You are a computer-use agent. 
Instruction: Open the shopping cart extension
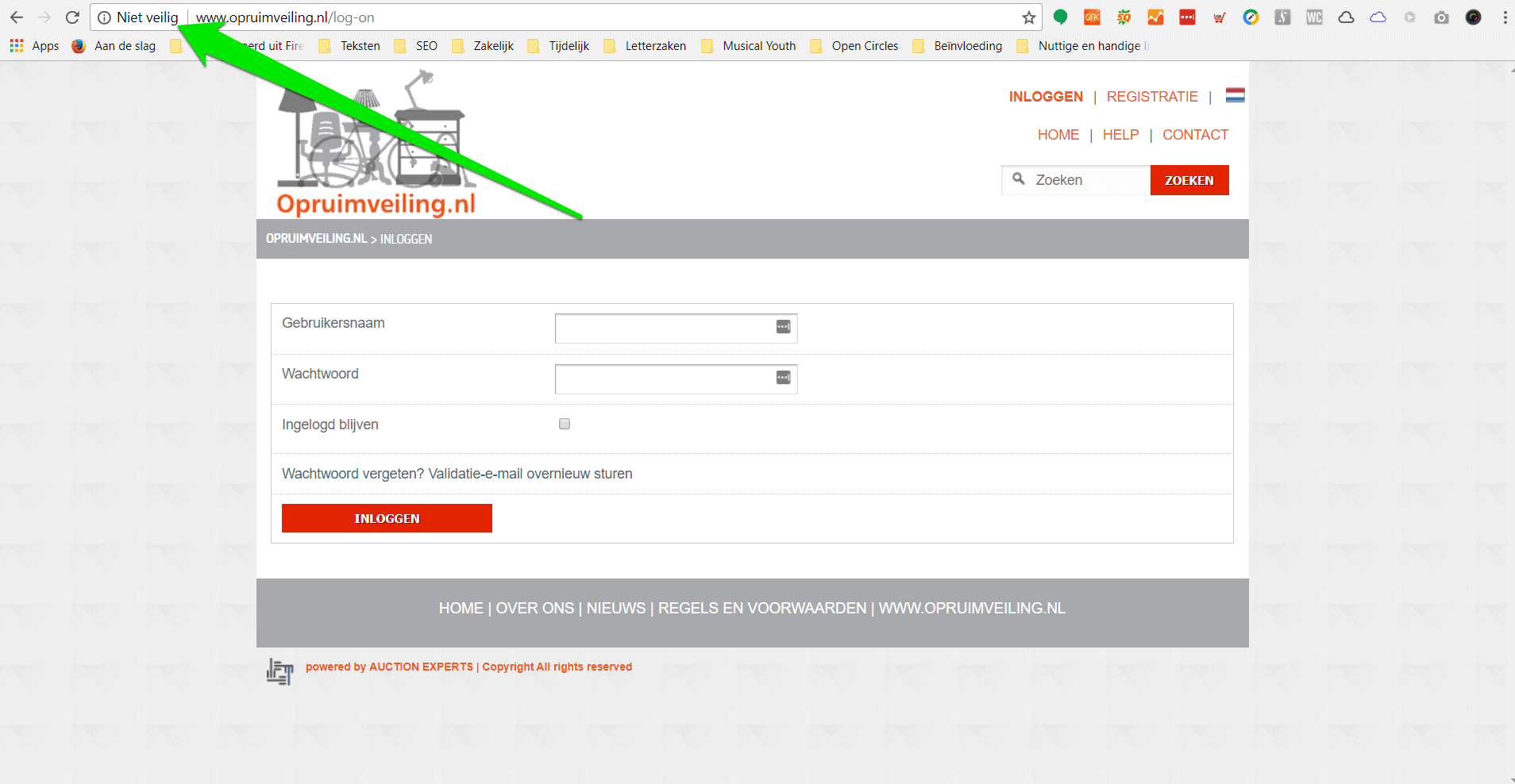[x=1220, y=17]
